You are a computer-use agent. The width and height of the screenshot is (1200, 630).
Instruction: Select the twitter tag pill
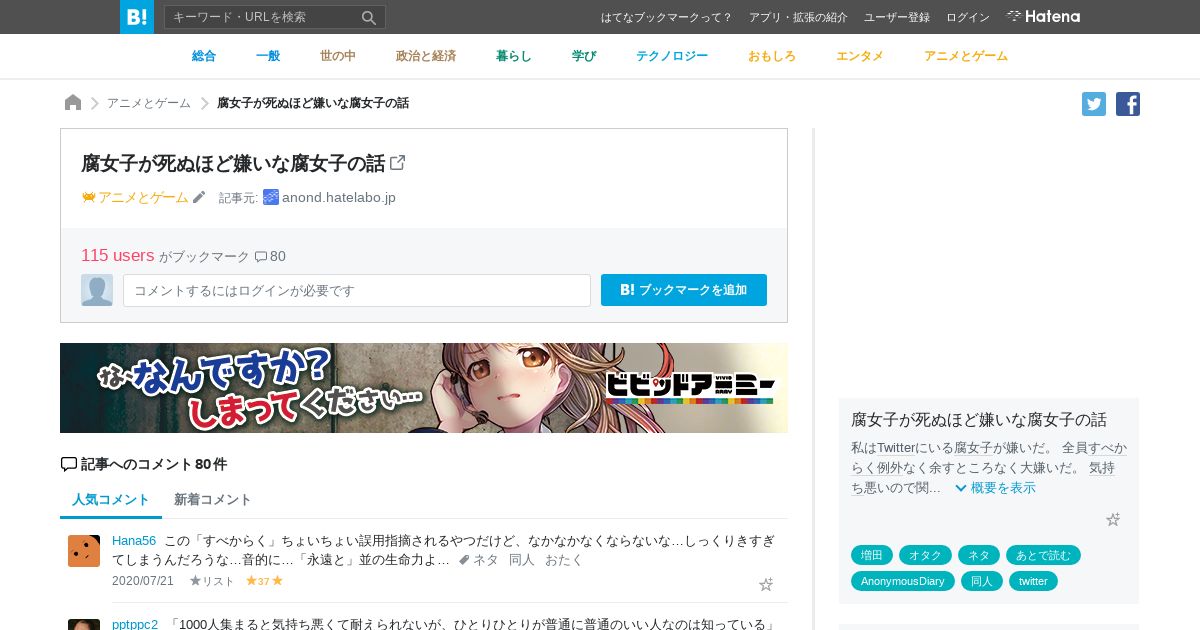(x=1033, y=581)
